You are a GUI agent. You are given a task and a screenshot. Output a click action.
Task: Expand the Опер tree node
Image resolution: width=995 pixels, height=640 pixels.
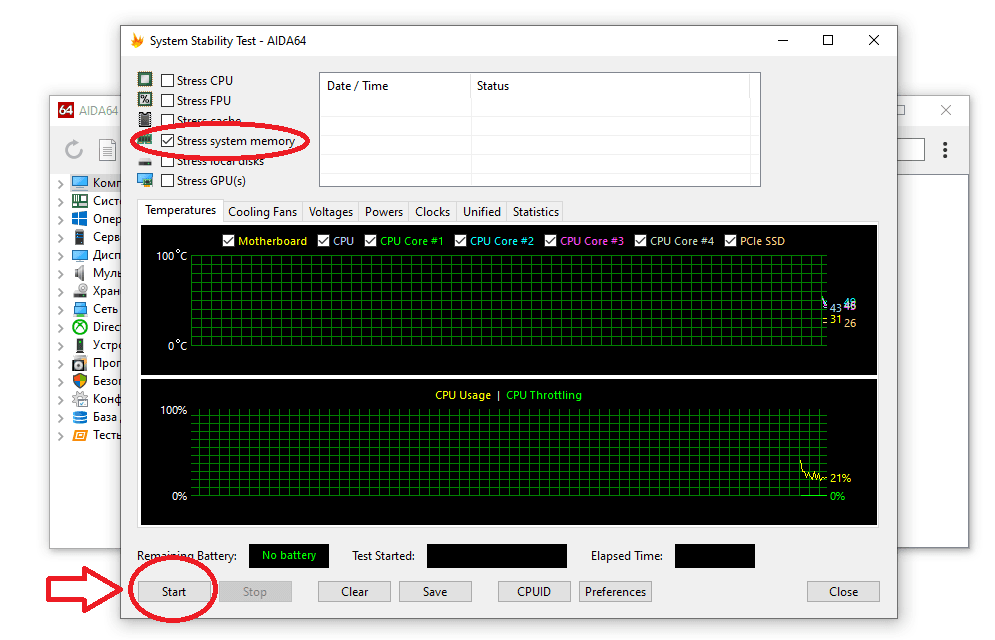coord(60,220)
